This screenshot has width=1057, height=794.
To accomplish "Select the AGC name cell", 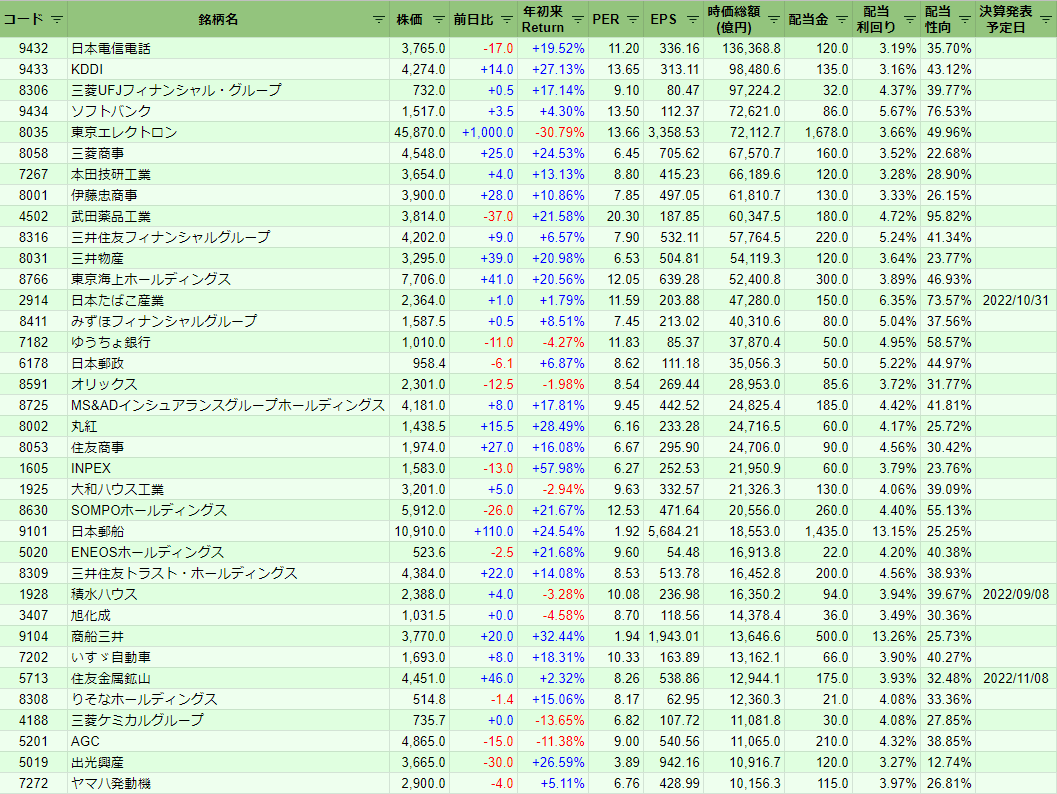I will tap(229, 741).
